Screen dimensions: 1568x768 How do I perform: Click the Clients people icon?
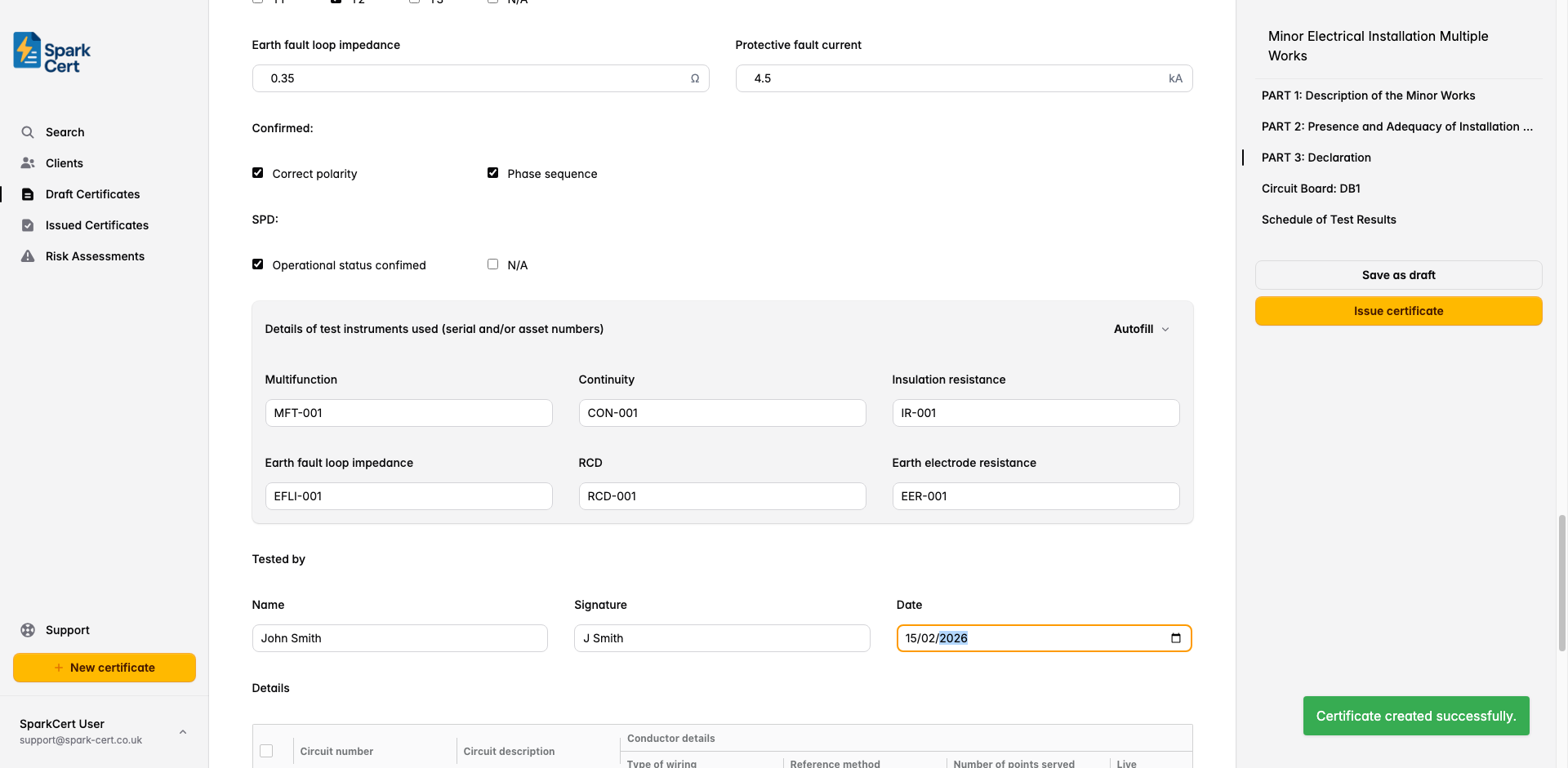(x=28, y=163)
